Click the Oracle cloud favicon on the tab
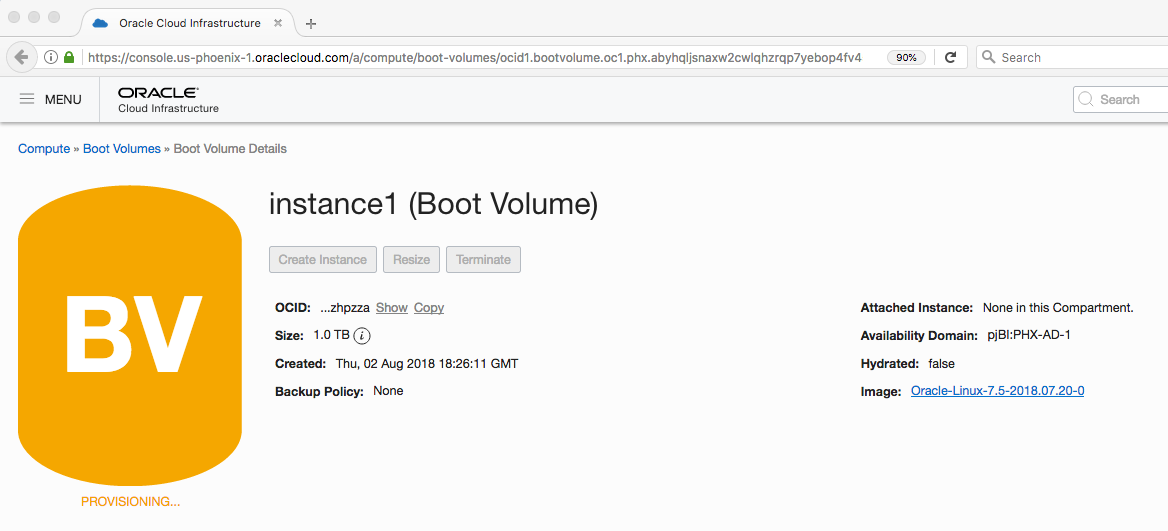The width and height of the screenshot is (1168, 531). 100,23
